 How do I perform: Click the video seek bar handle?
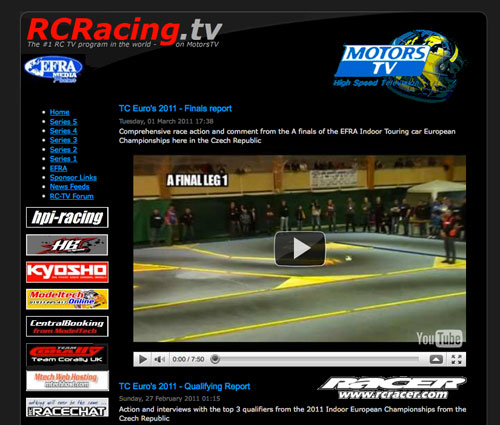point(215,359)
